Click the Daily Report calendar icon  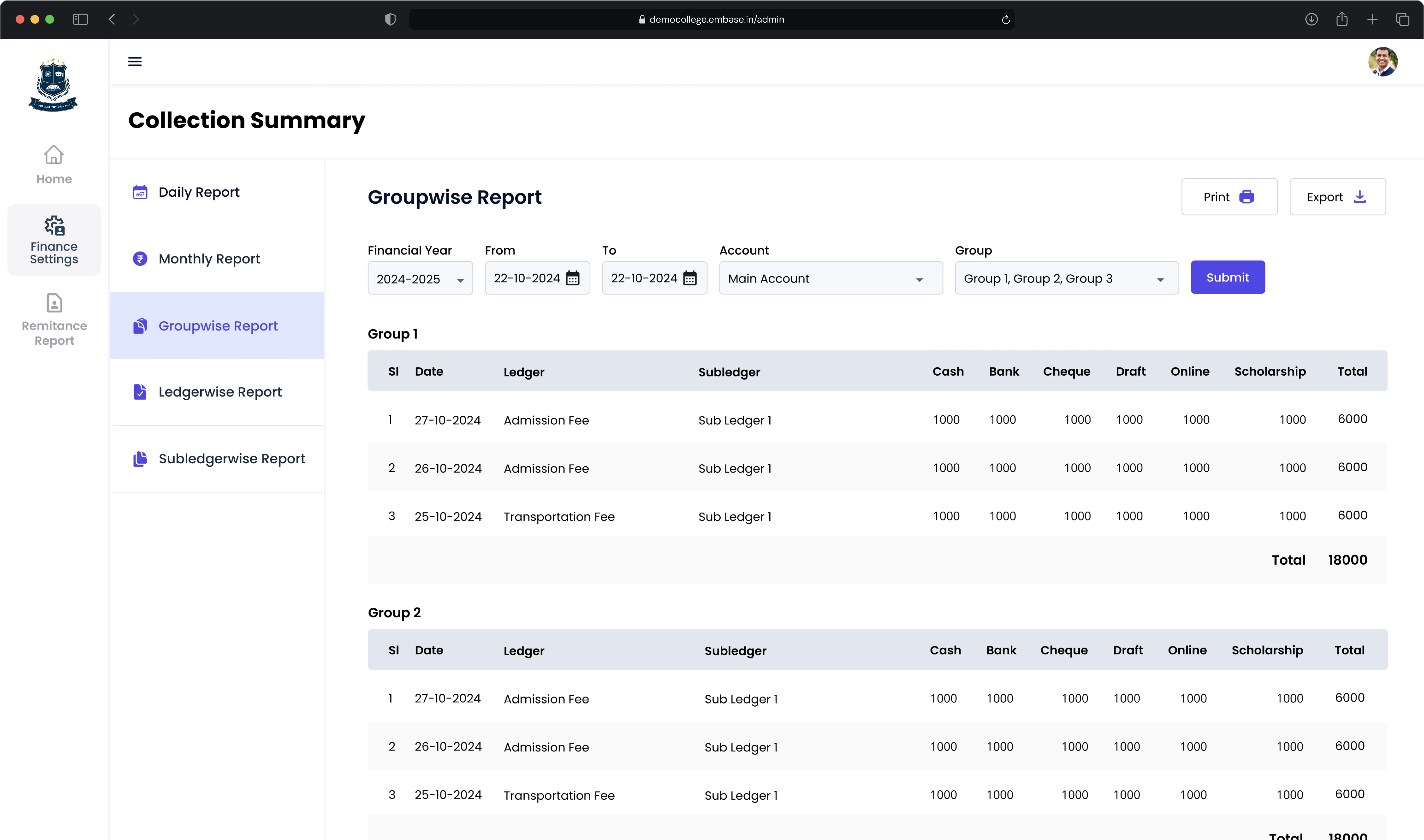tap(140, 193)
